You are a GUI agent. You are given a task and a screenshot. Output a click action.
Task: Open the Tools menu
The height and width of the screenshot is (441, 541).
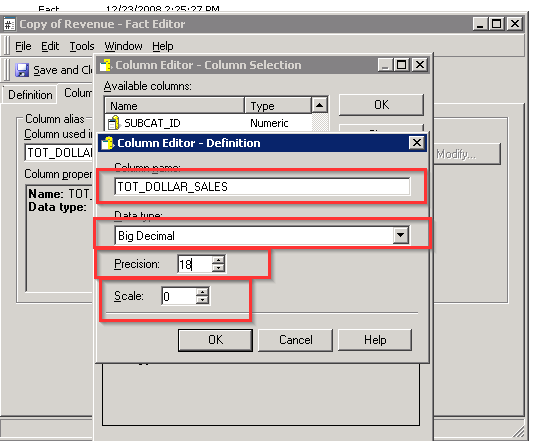[x=82, y=46]
